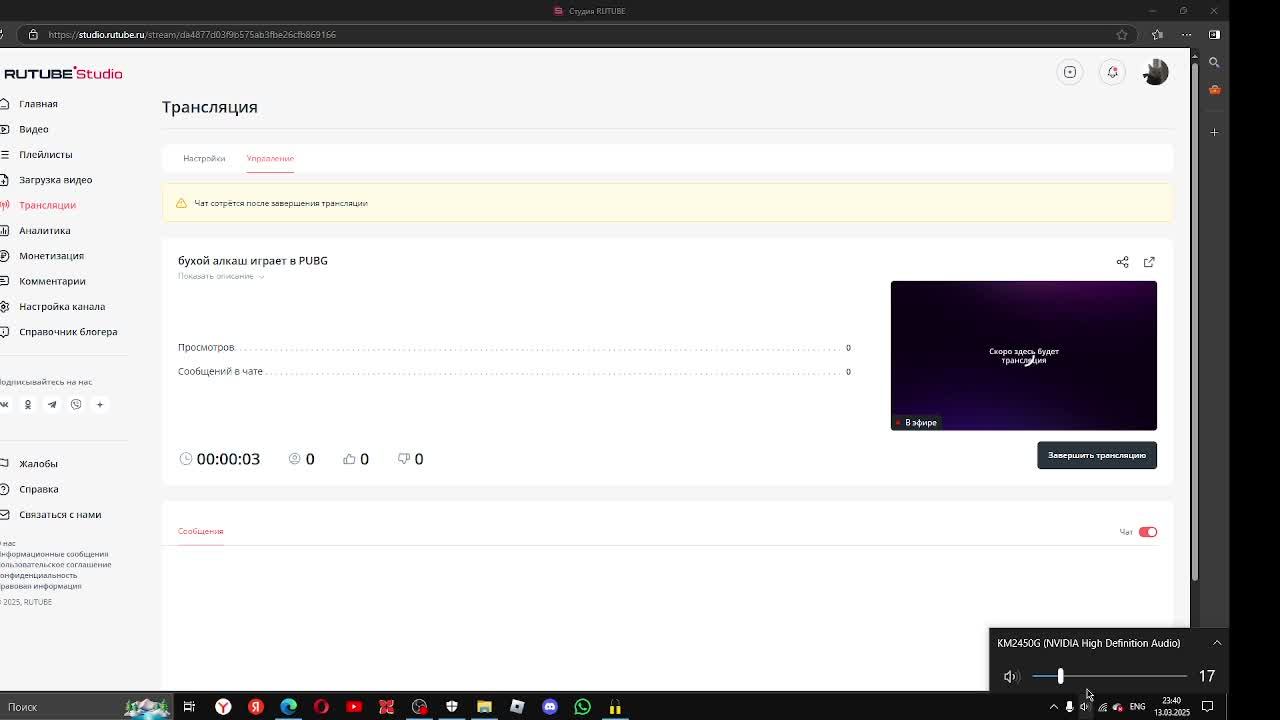Click the likes thumbs-up counter icon

(349, 458)
